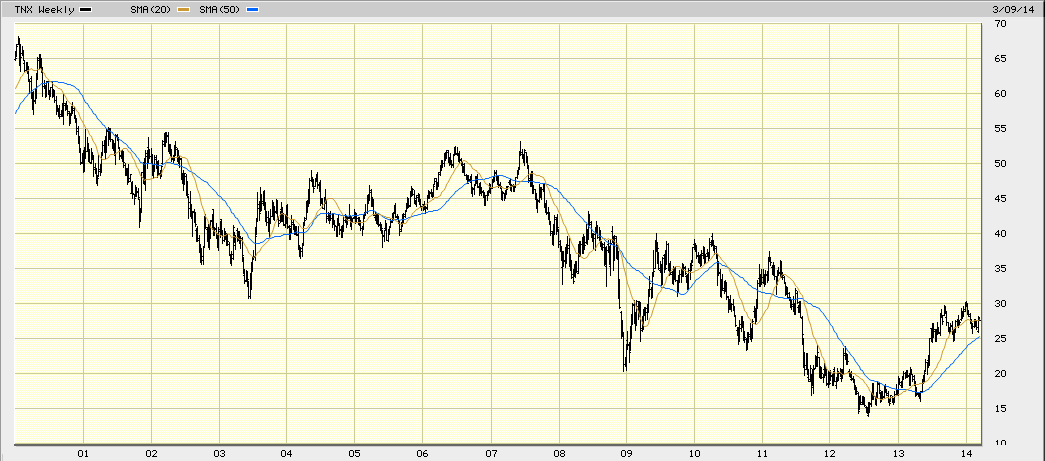
Task: Click year 10 on the bottom time axis
Action: (694, 453)
